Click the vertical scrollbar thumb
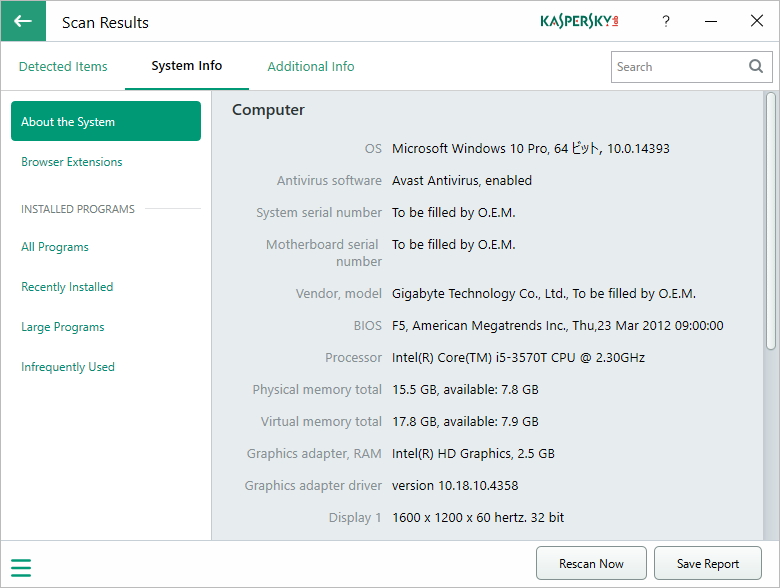The height and width of the screenshot is (588, 780). click(771, 221)
